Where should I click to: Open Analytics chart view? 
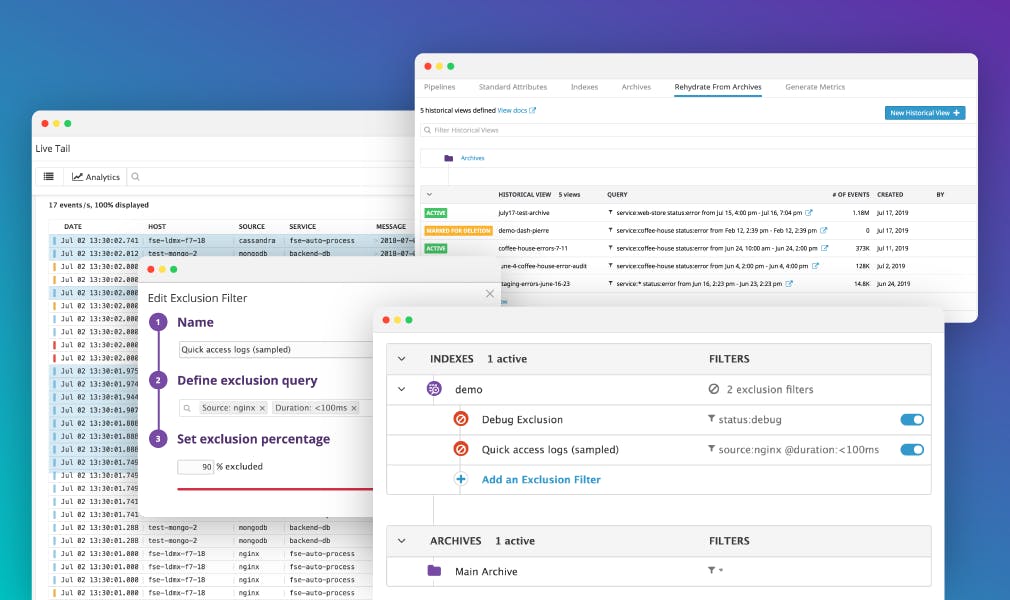click(x=95, y=177)
